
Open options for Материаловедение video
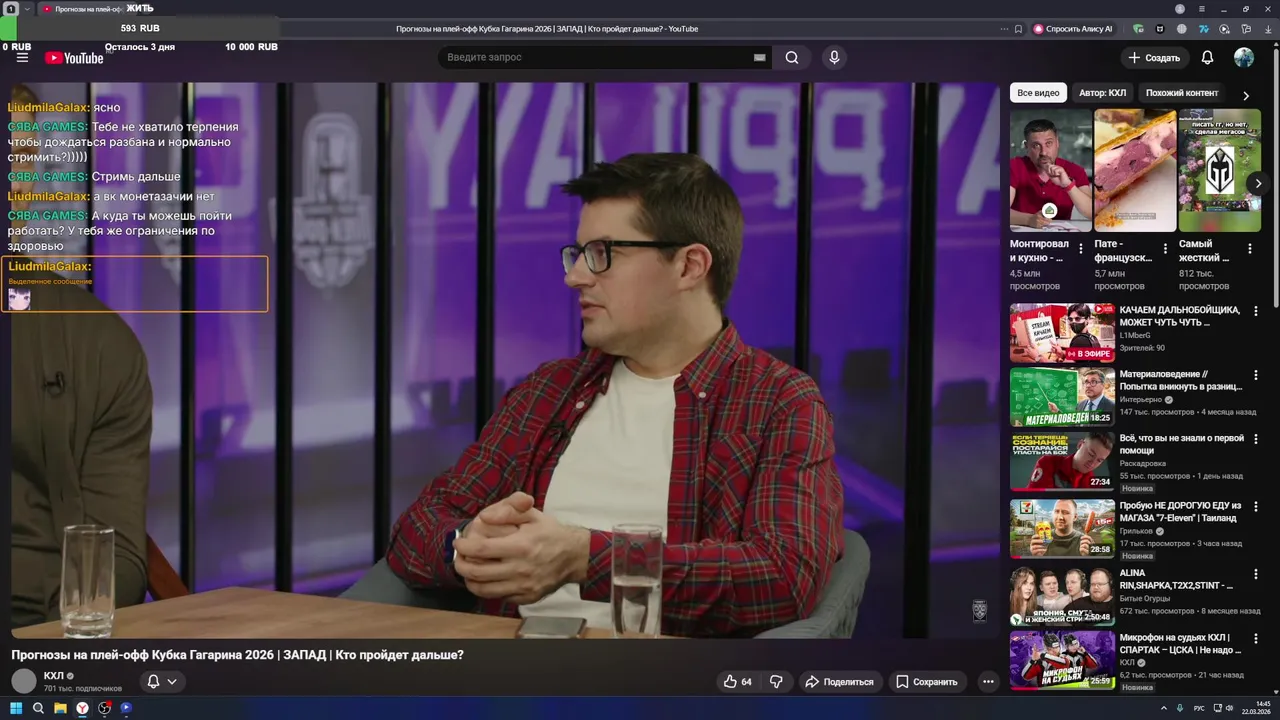point(1256,375)
